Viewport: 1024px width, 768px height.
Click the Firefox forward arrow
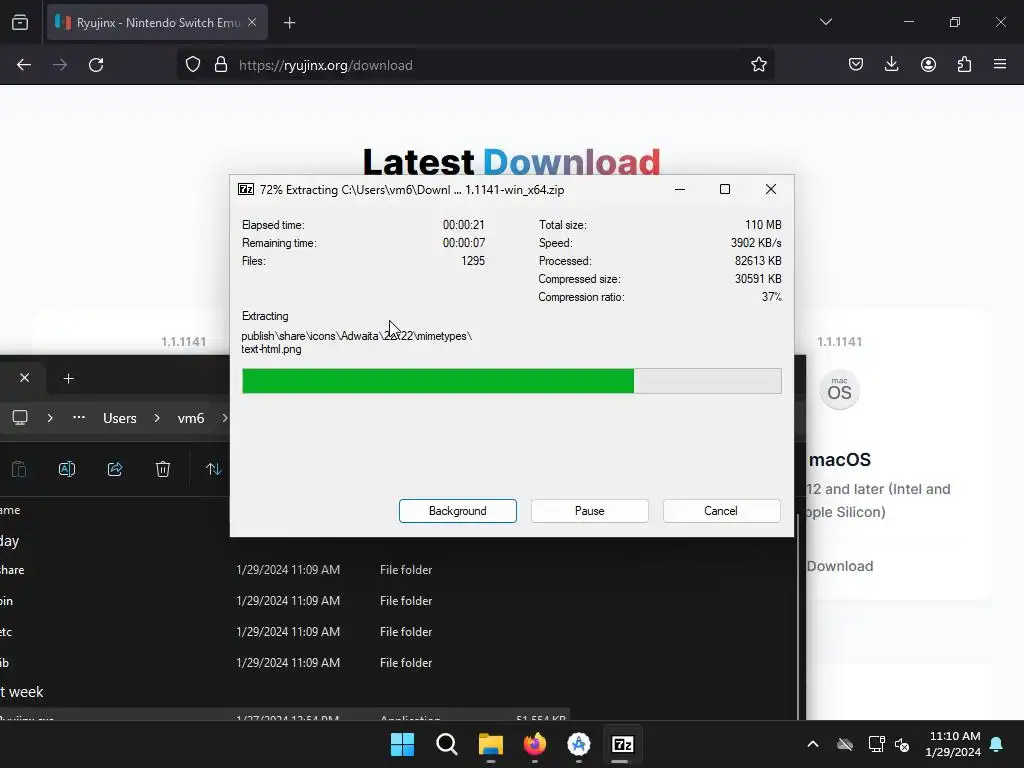click(x=60, y=65)
